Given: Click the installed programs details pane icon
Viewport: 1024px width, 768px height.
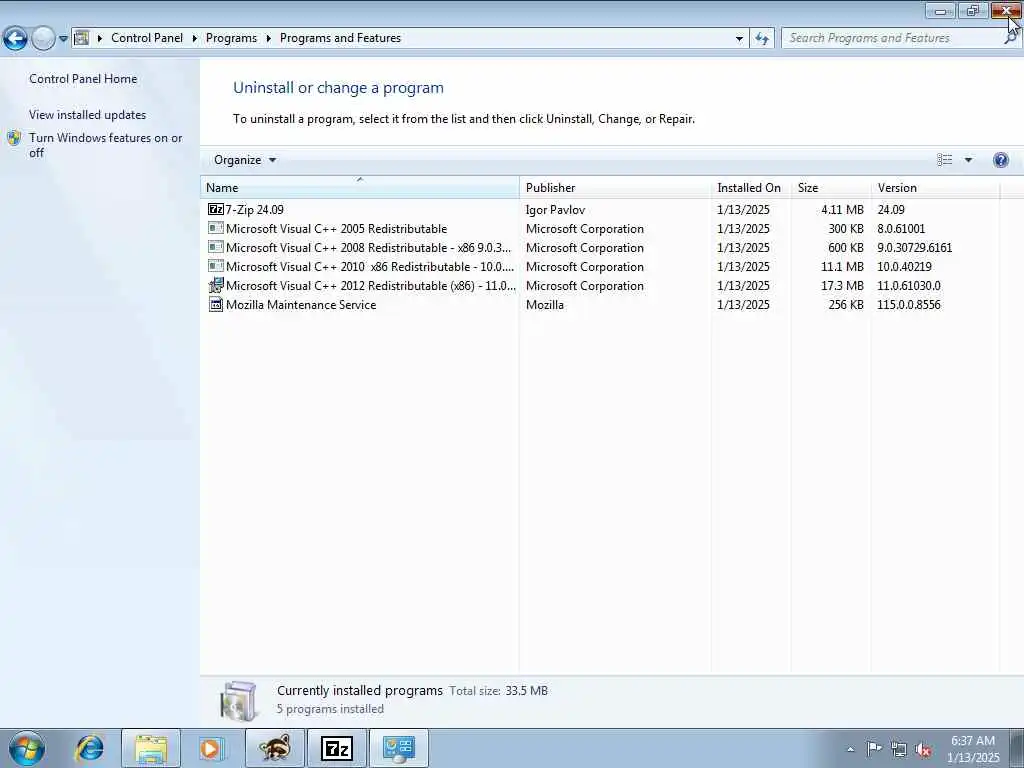Looking at the screenshot, I should click(x=238, y=701).
